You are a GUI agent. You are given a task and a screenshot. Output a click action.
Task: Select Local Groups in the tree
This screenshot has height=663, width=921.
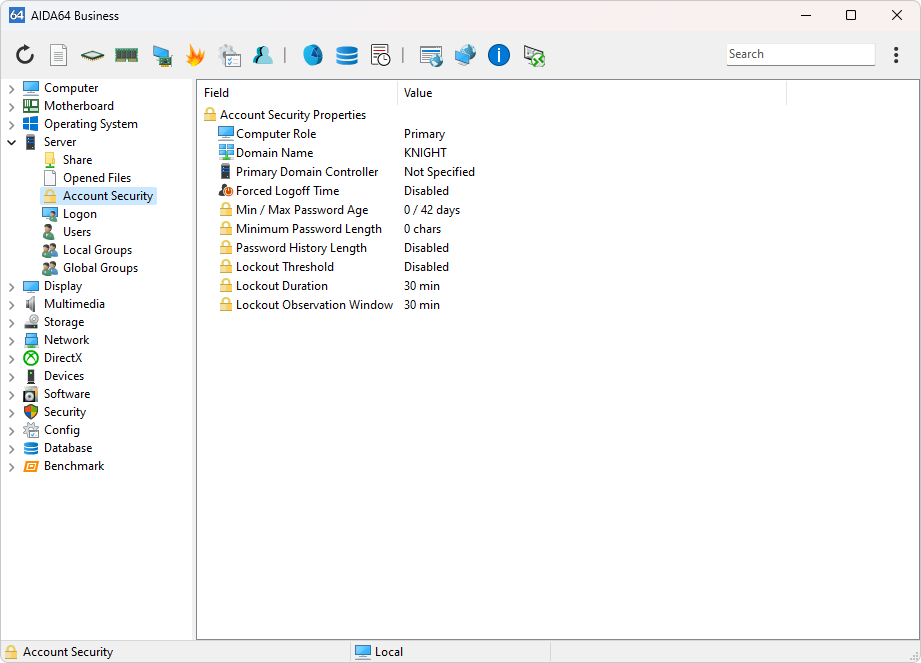[97, 250]
